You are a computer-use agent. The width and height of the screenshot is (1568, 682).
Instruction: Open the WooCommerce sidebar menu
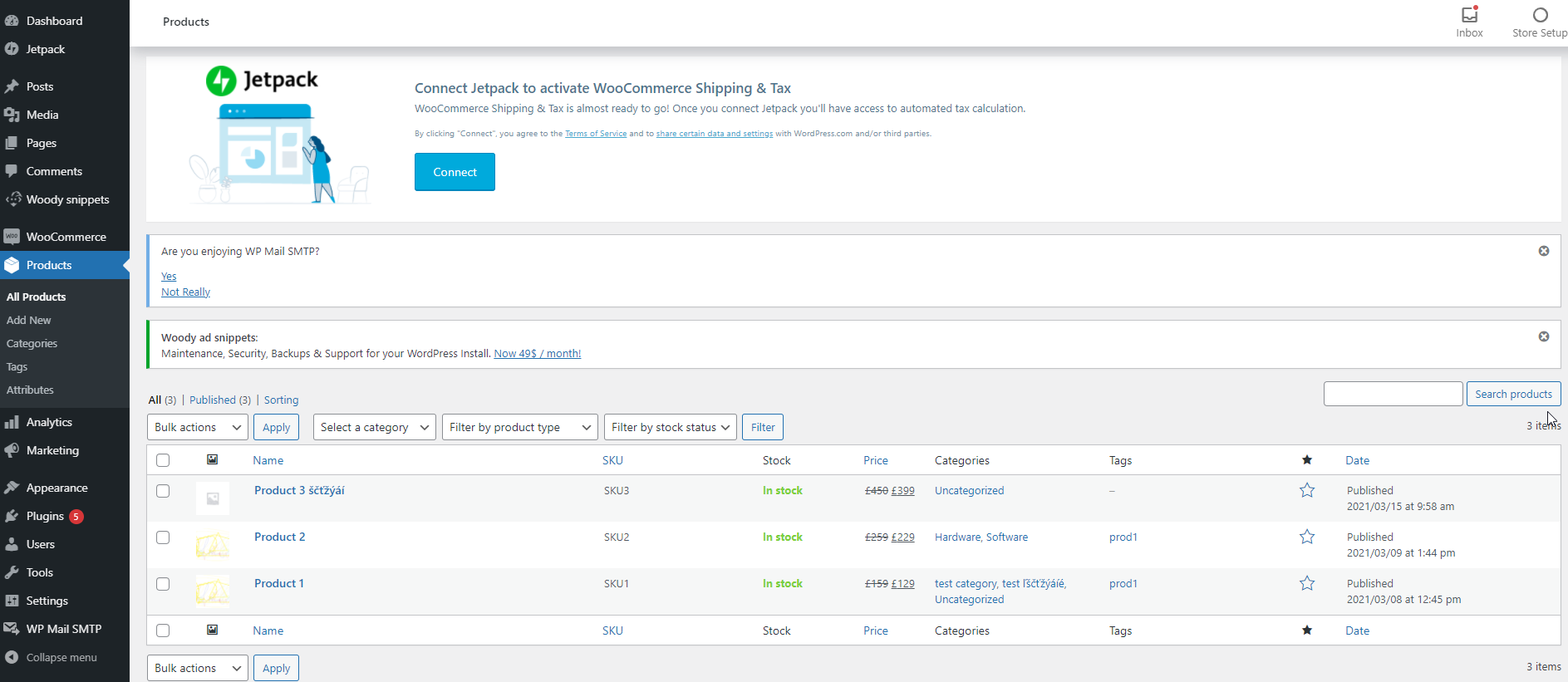[66, 237]
